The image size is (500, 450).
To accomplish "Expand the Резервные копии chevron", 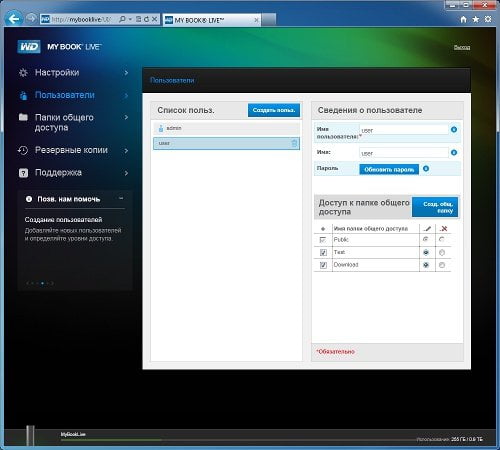I will point(126,151).
